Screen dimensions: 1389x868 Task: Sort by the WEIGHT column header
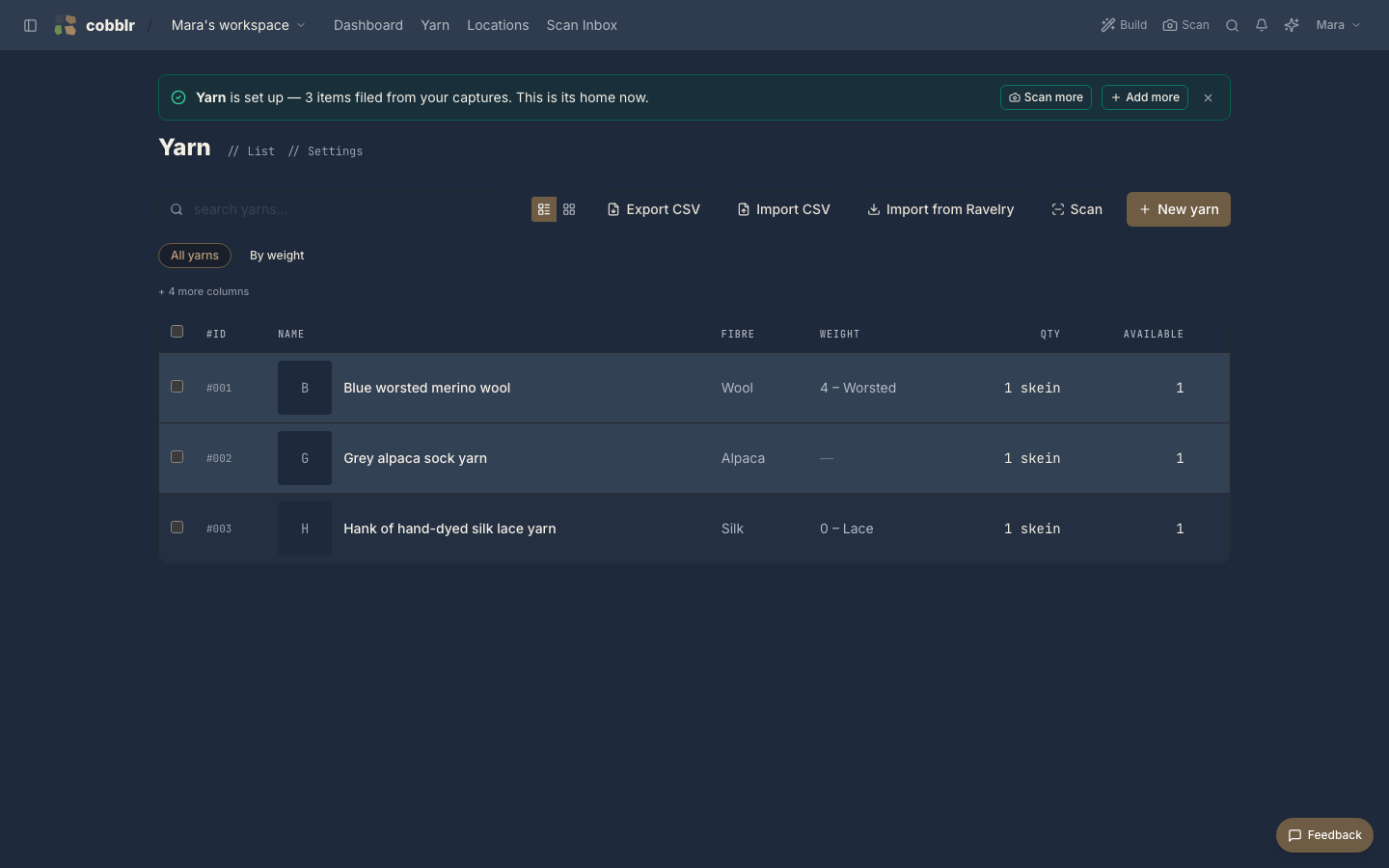coord(839,334)
